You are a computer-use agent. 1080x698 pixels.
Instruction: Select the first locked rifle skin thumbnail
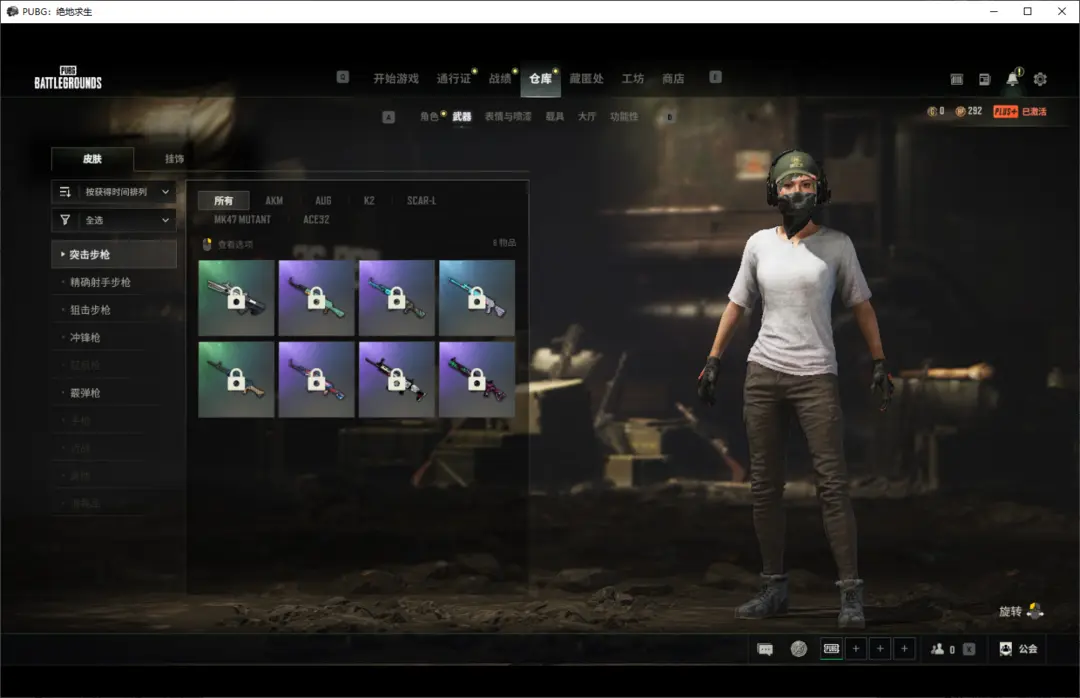pos(236,298)
